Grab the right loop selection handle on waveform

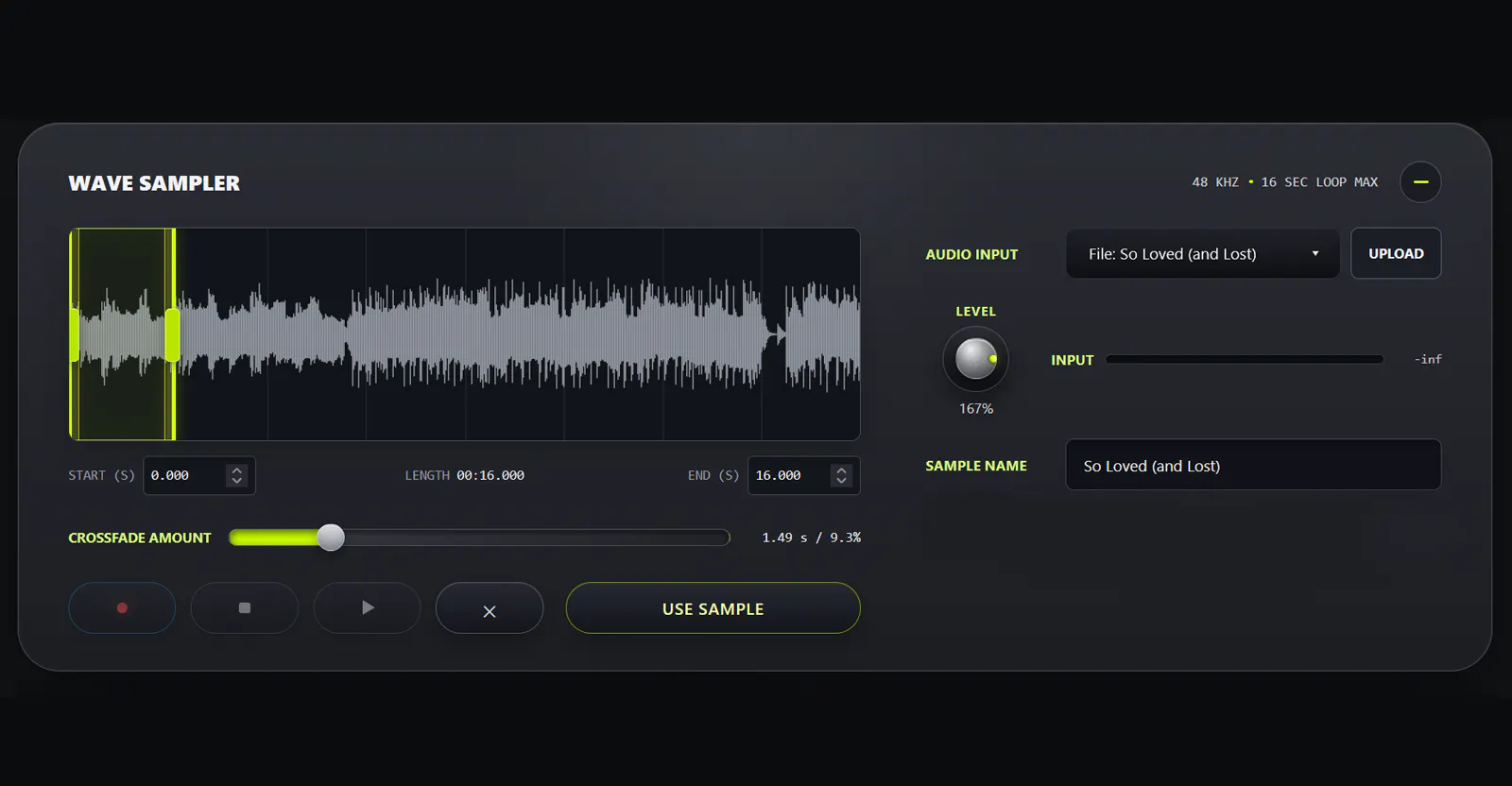(173, 334)
